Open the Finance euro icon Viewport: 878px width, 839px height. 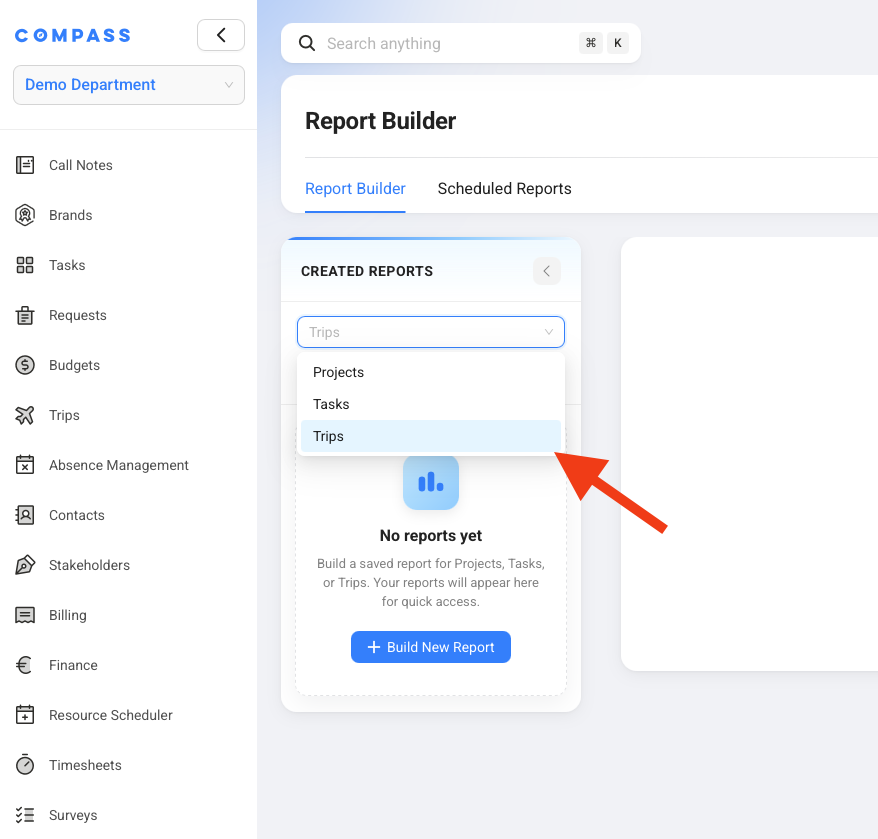24,665
